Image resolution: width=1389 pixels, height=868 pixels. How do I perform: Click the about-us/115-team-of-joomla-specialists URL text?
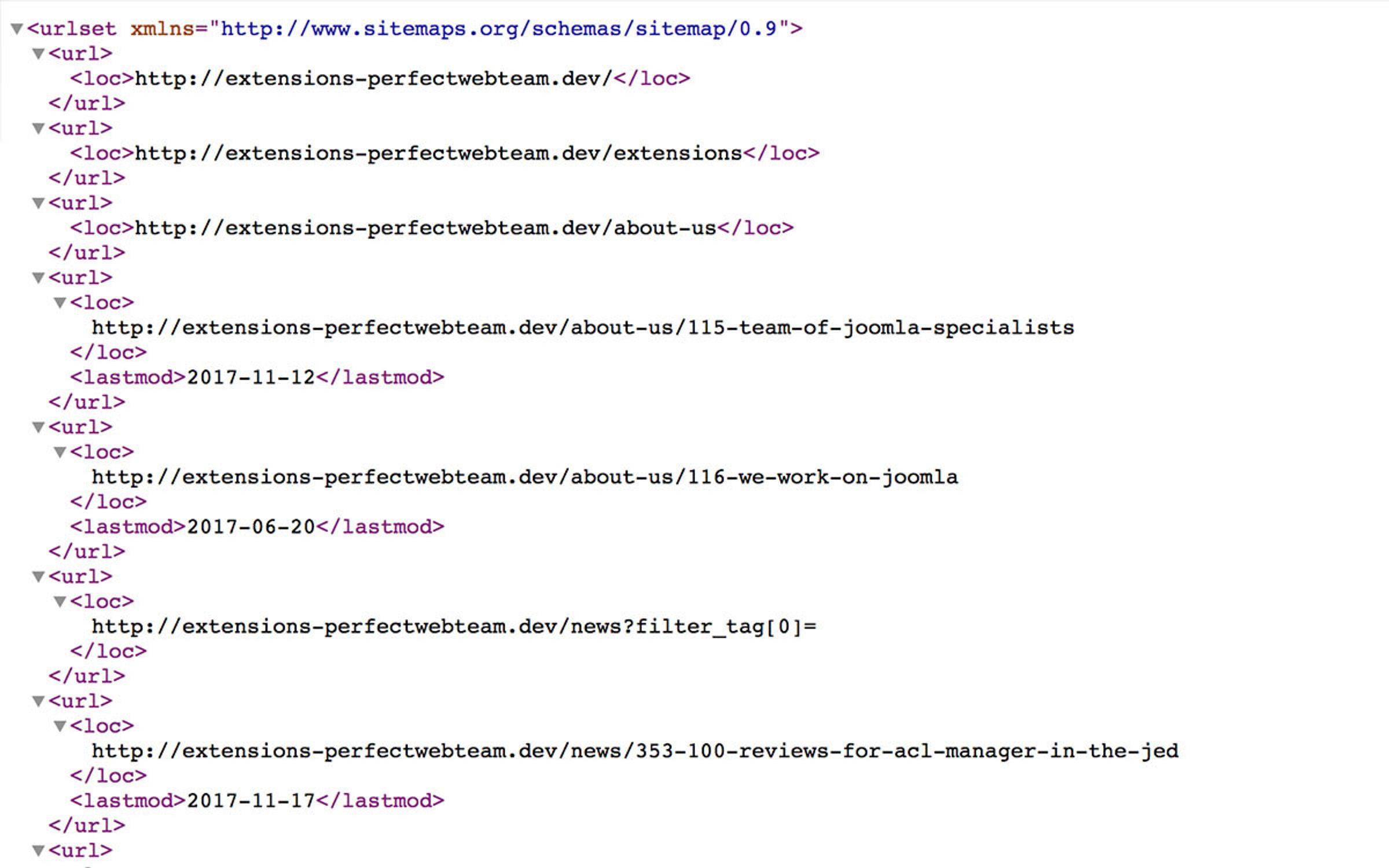click(x=583, y=328)
